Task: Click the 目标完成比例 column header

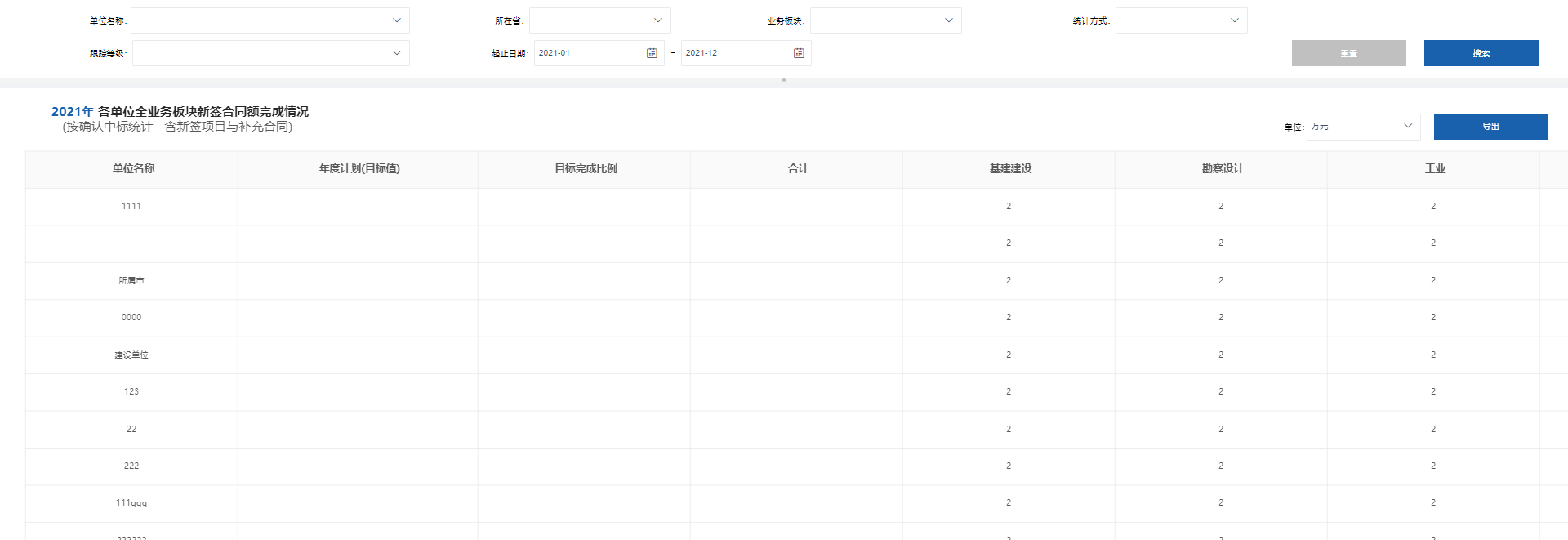Action: point(586,168)
